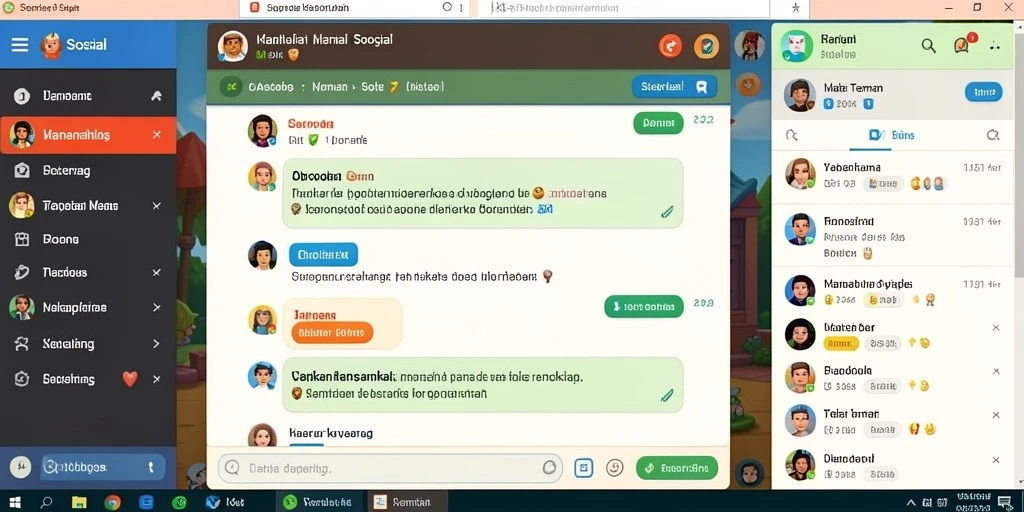Collapse the Demoant section caret

tap(156, 96)
